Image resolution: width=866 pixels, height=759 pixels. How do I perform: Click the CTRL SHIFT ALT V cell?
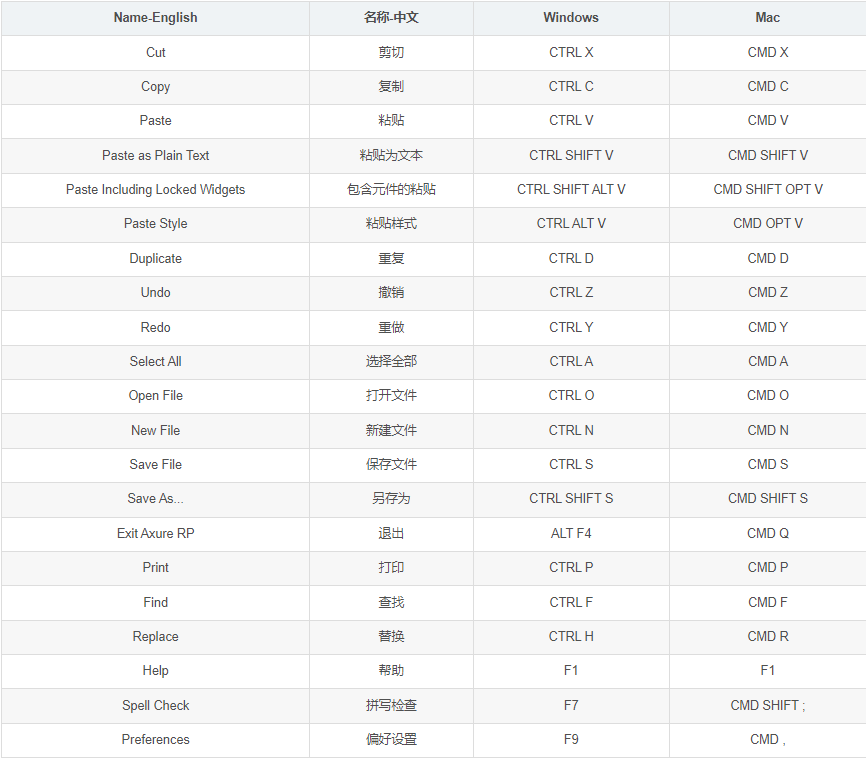pos(571,189)
